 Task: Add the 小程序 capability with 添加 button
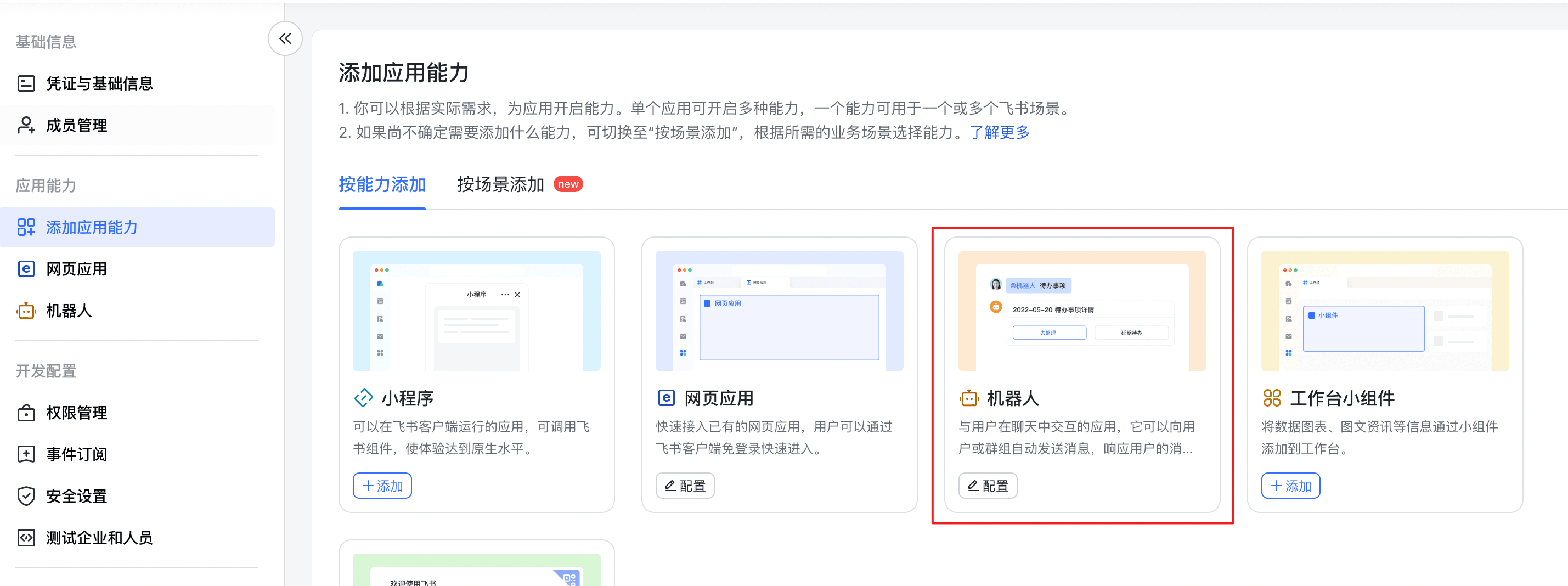click(382, 486)
